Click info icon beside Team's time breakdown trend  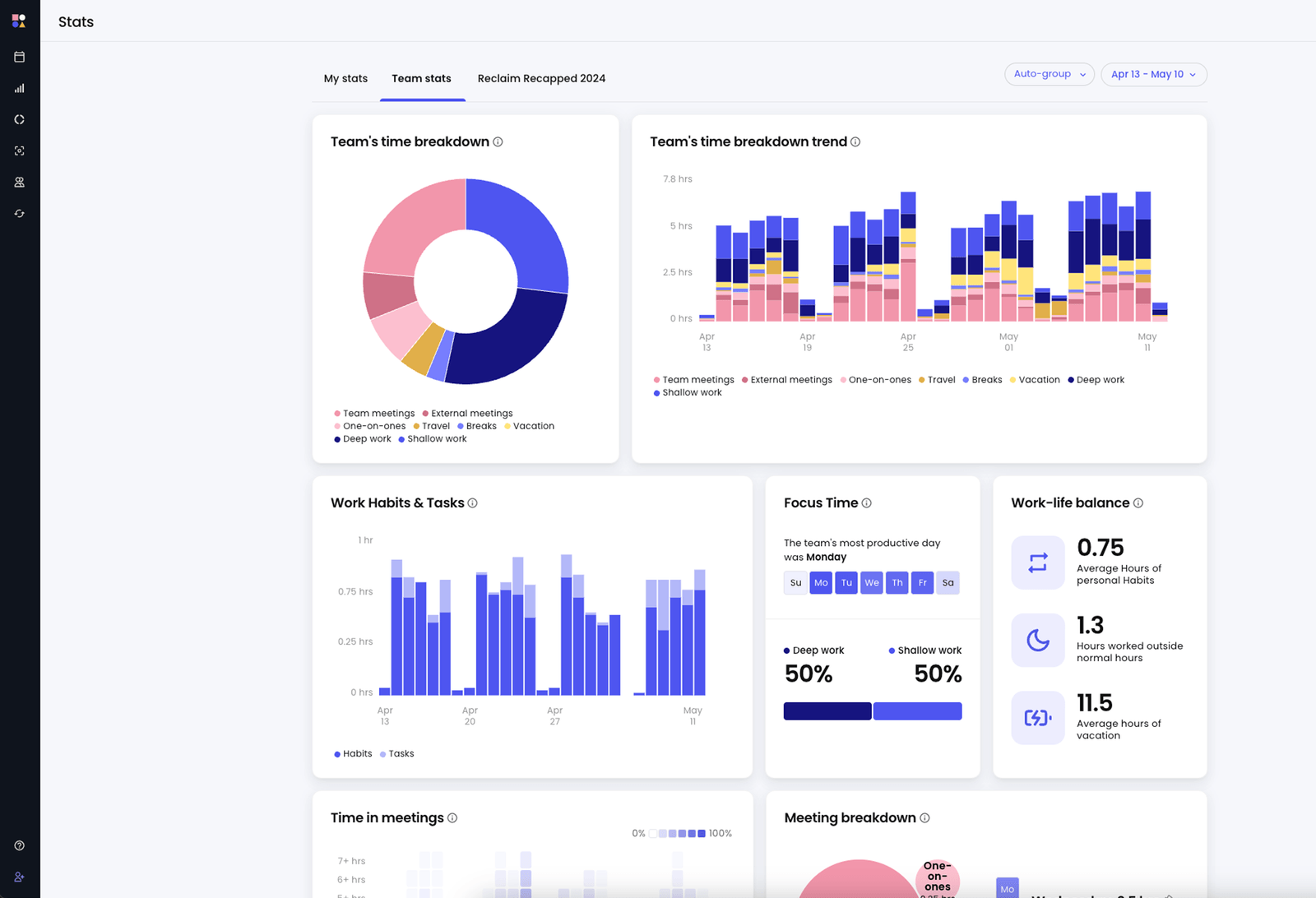click(x=855, y=142)
